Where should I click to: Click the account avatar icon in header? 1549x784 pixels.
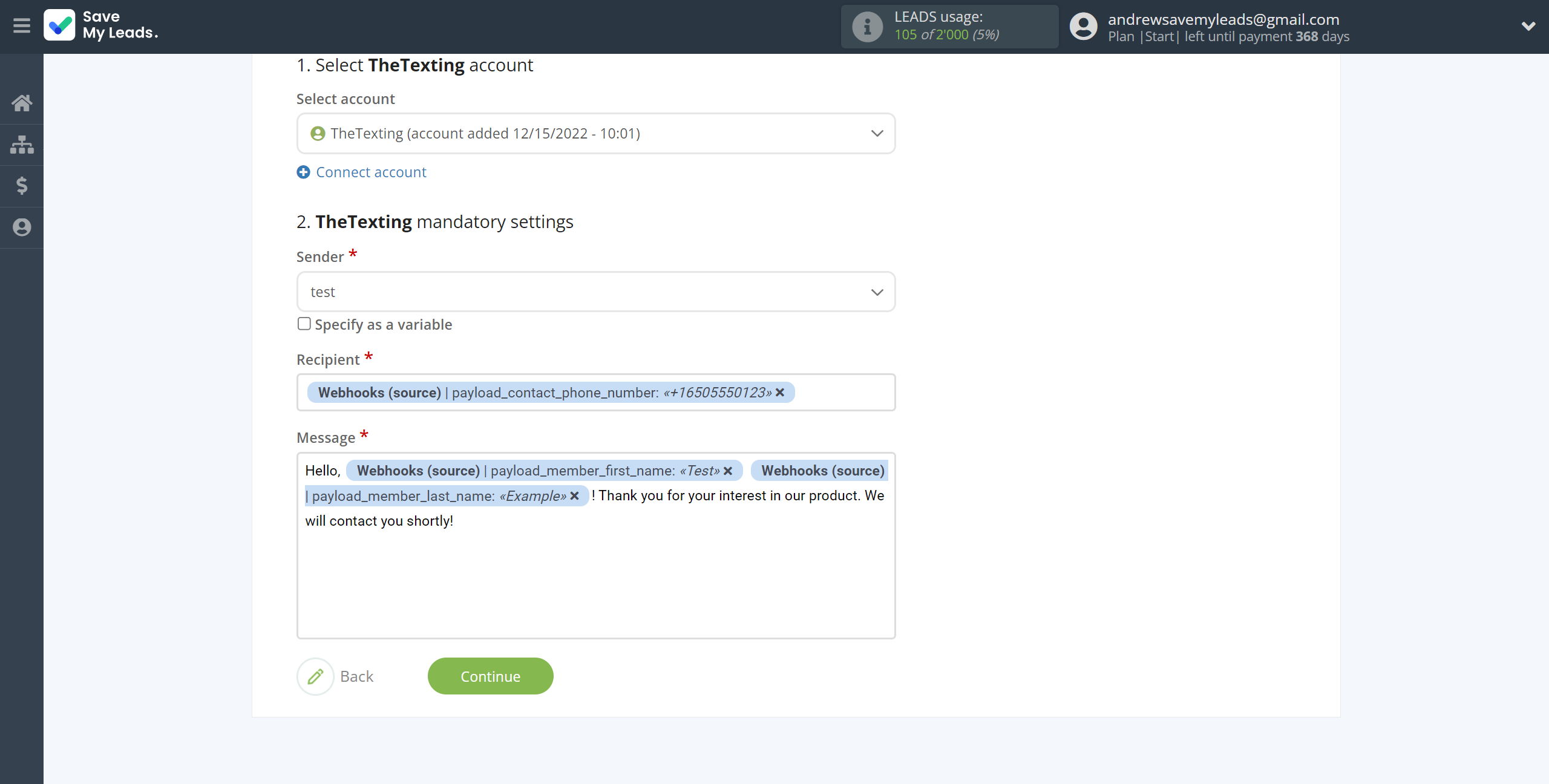(1083, 27)
